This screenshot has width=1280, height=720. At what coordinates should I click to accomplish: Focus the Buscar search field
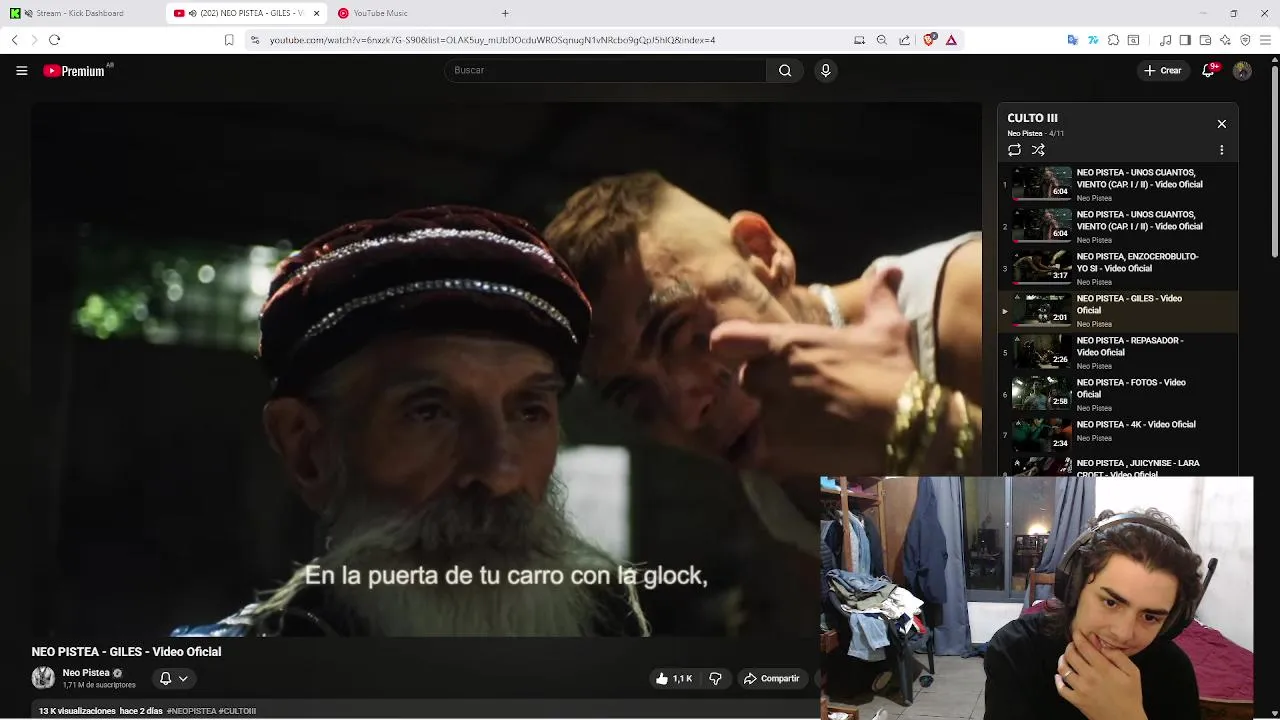pyautogui.click(x=606, y=70)
